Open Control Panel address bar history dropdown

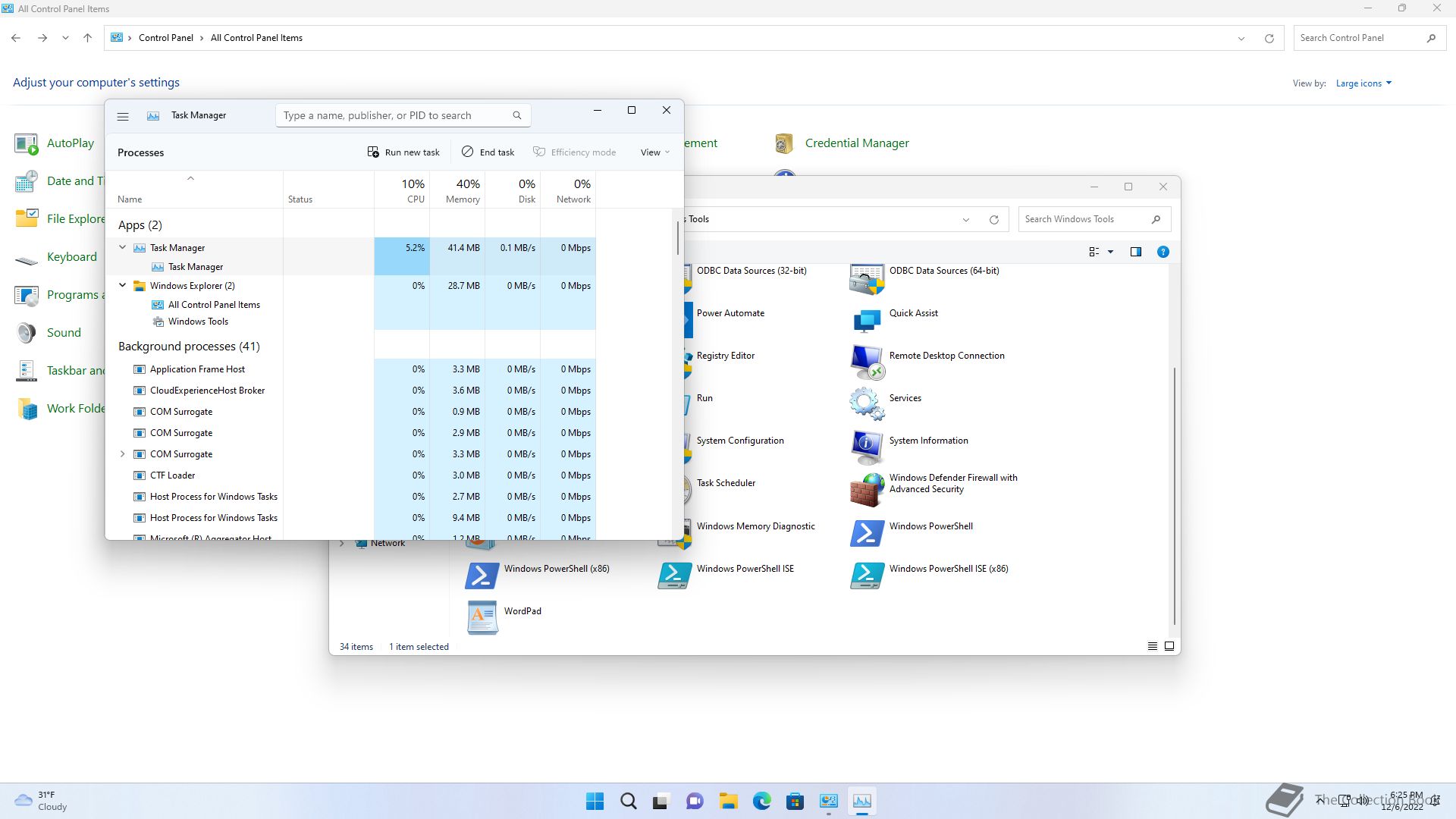point(1241,38)
